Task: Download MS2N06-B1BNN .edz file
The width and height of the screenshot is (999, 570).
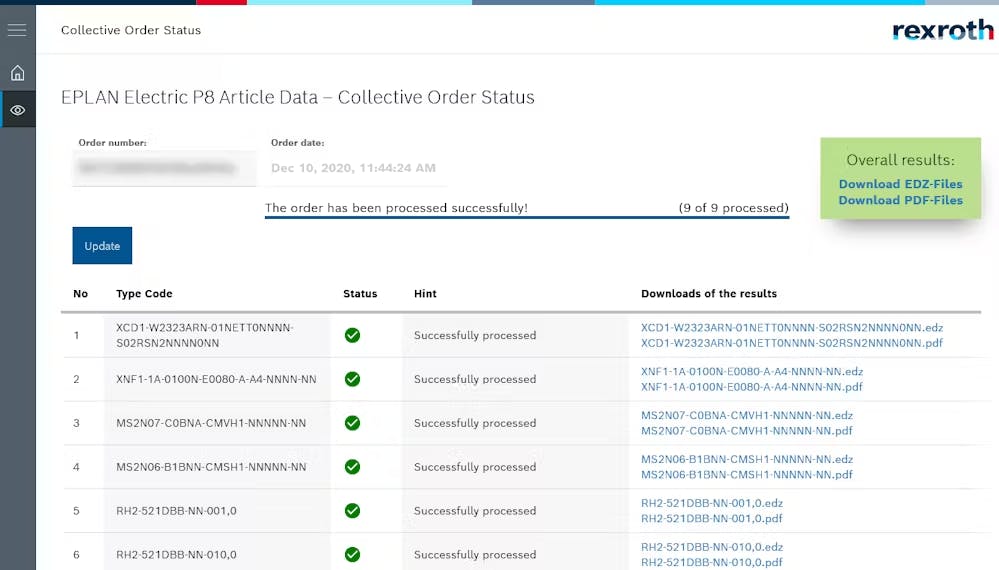Action: 747,459
